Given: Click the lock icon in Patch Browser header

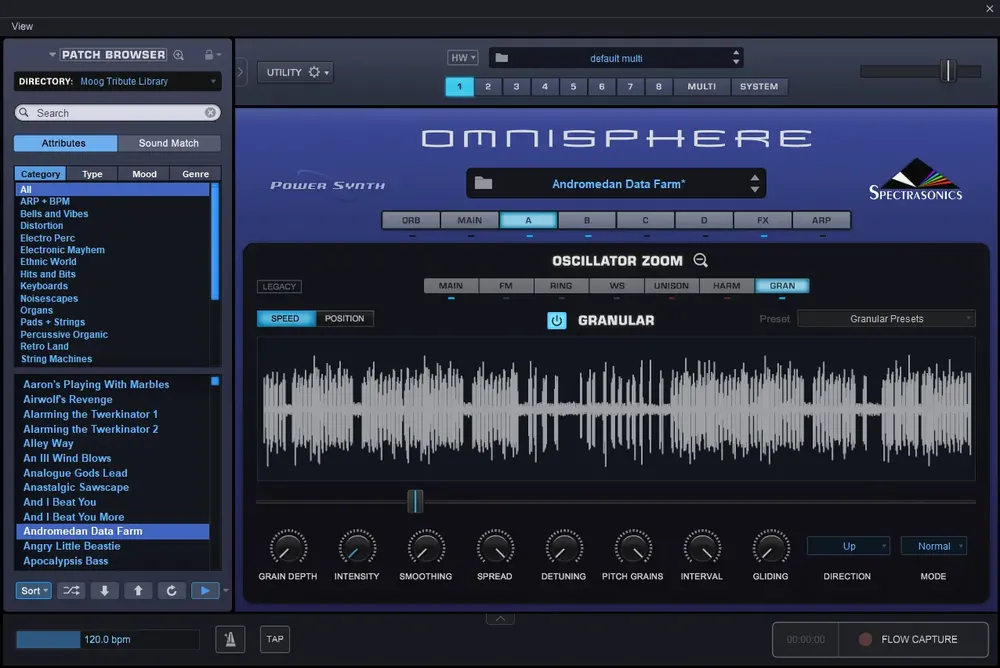Looking at the screenshot, I should coord(209,55).
